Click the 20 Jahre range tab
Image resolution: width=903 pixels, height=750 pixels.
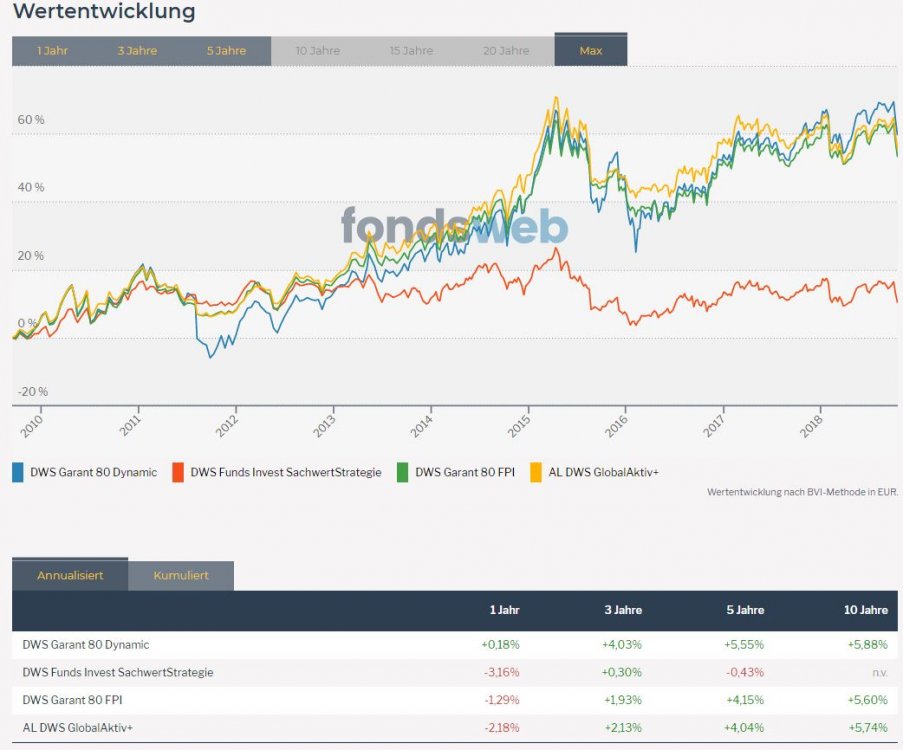click(x=507, y=51)
